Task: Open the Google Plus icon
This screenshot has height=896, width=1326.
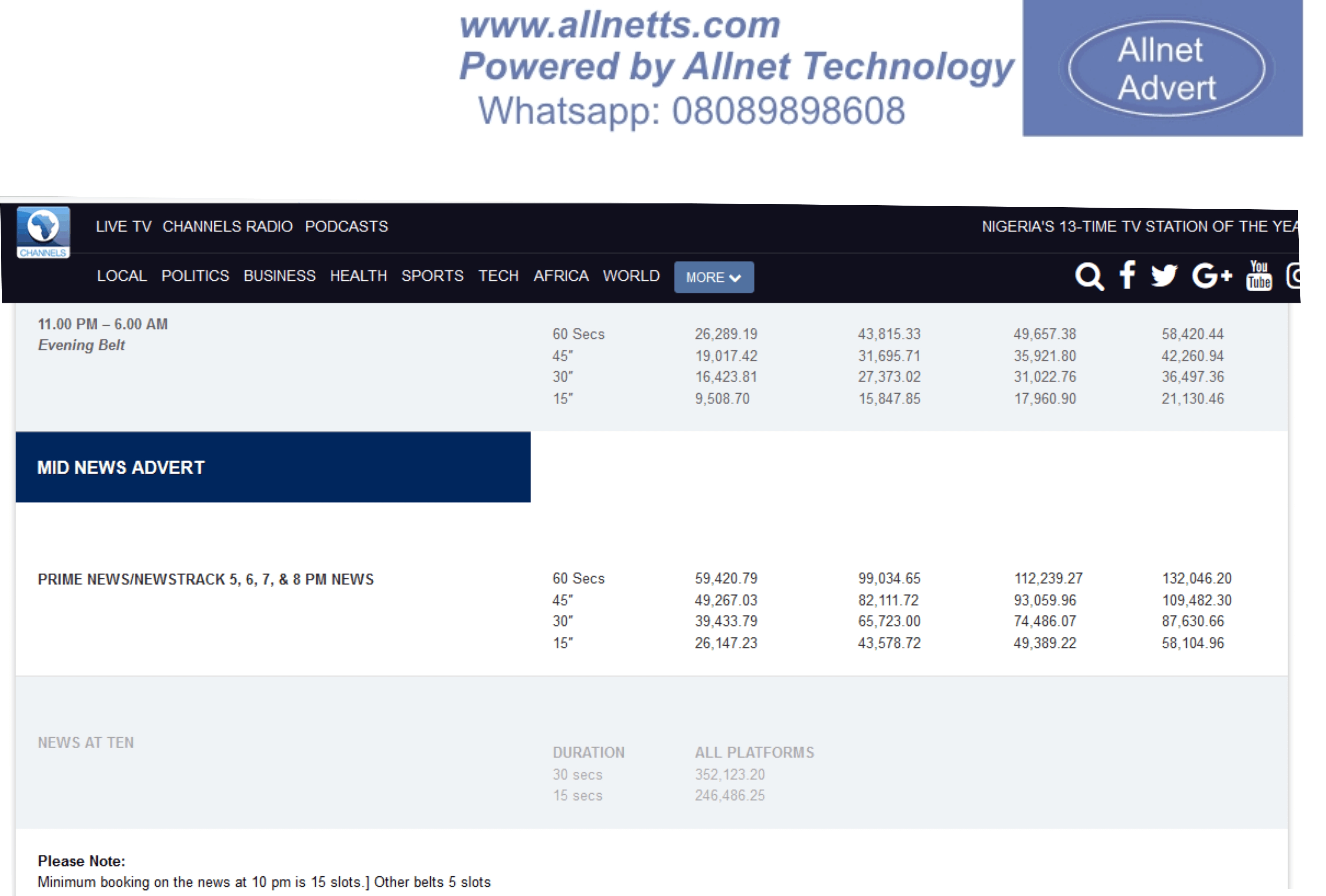Action: [1211, 276]
